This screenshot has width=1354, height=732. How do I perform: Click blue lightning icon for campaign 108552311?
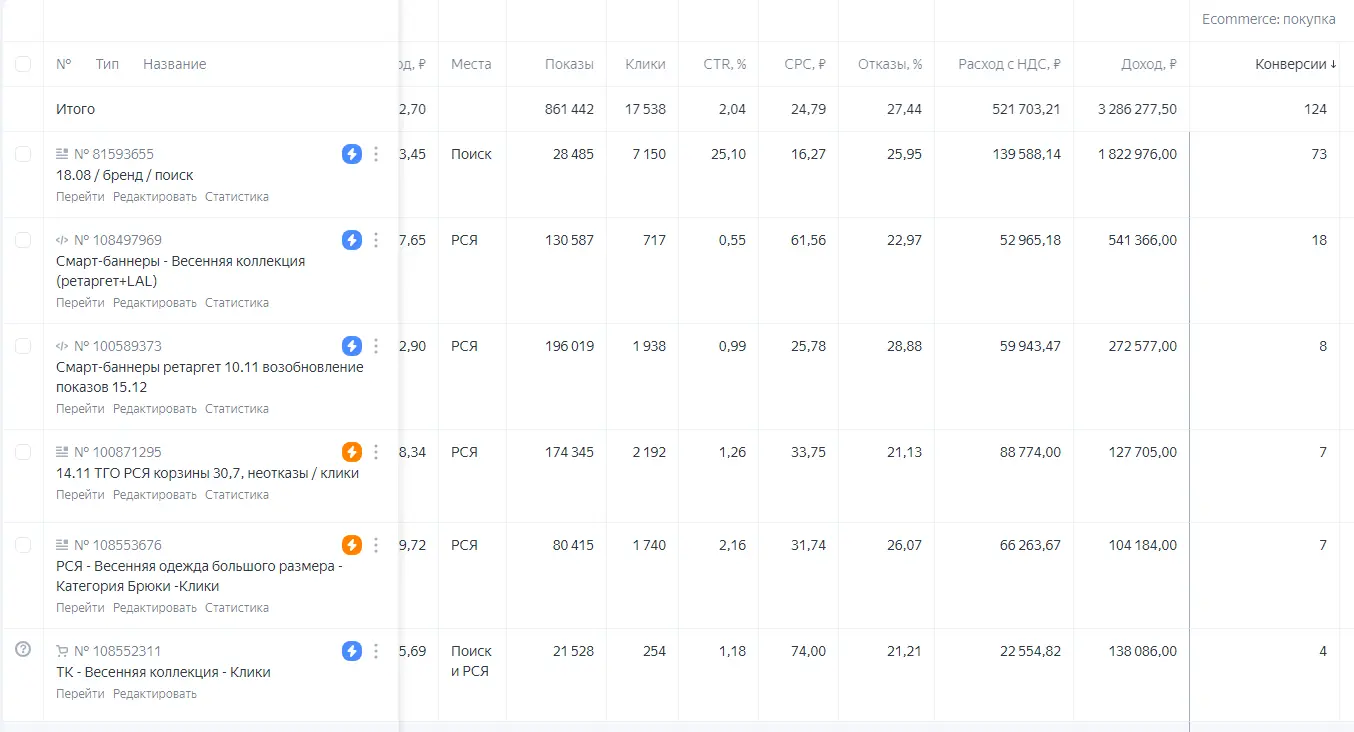pos(352,651)
